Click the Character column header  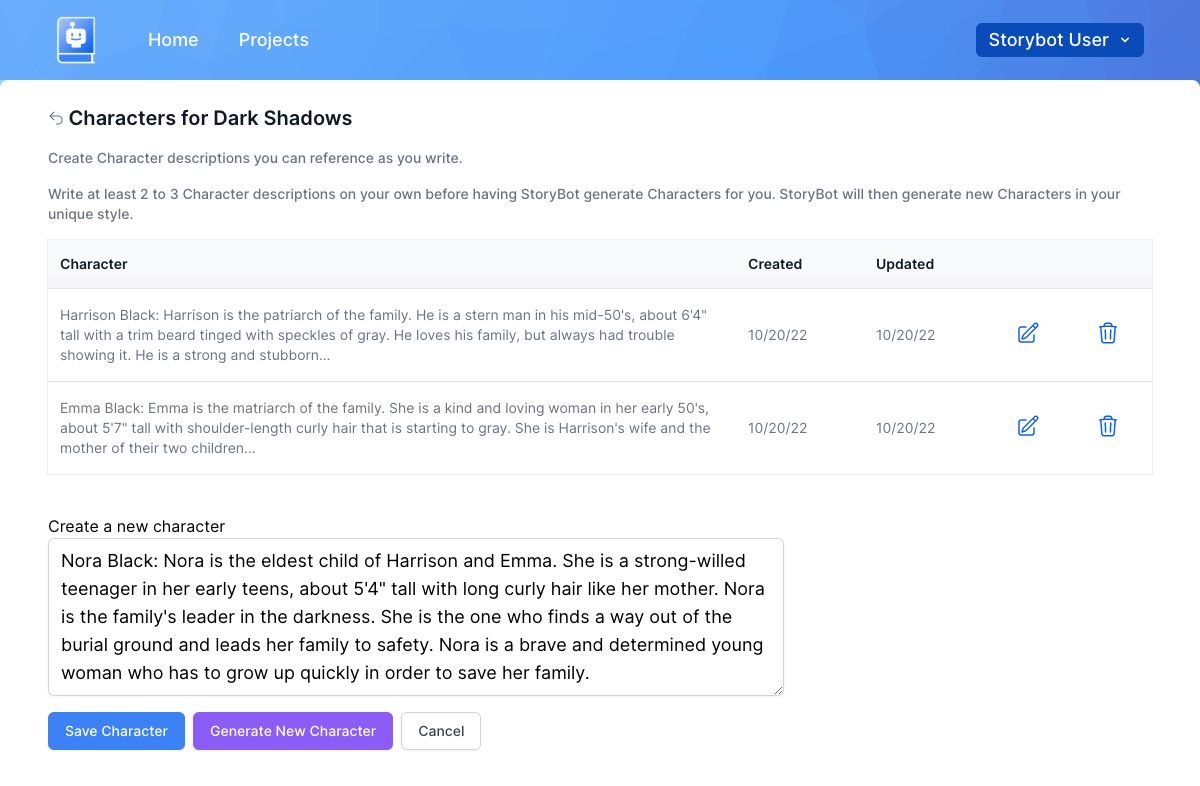(94, 264)
